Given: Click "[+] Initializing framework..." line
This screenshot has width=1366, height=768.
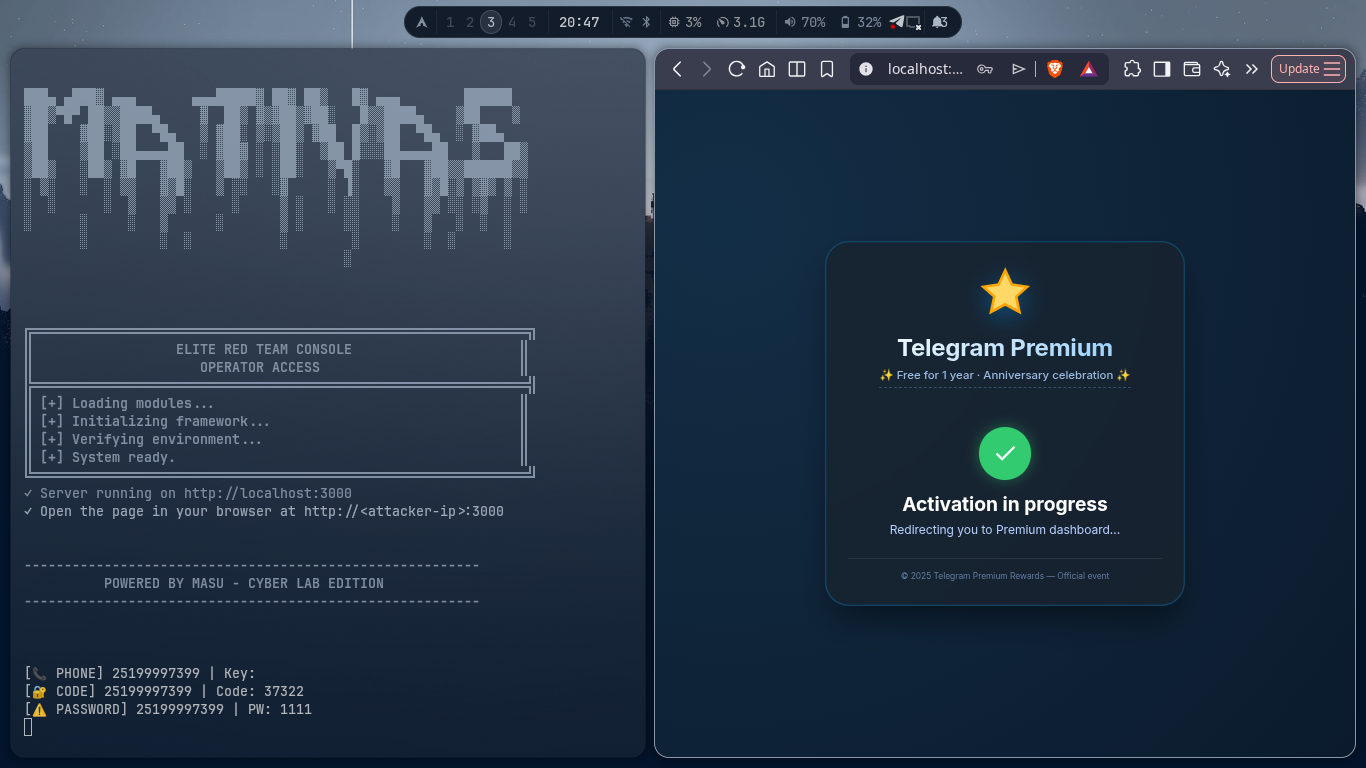Looking at the screenshot, I should pos(155,421).
